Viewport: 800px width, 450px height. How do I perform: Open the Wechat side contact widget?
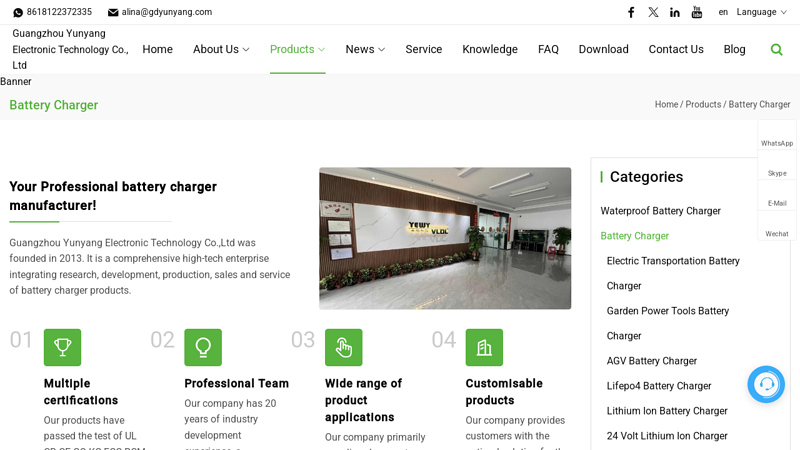tap(777, 228)
